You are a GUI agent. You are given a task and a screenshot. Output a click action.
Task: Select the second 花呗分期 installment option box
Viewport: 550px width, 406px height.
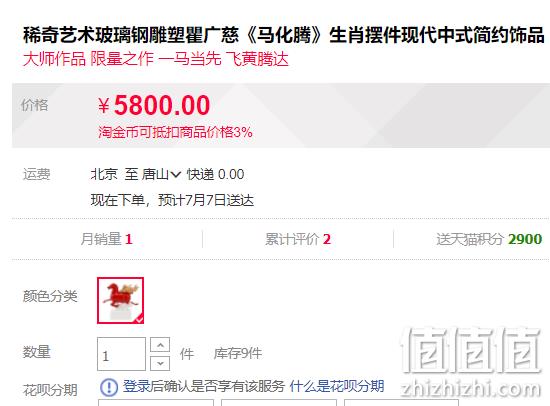pyautogui.click(x=279, y=402)
